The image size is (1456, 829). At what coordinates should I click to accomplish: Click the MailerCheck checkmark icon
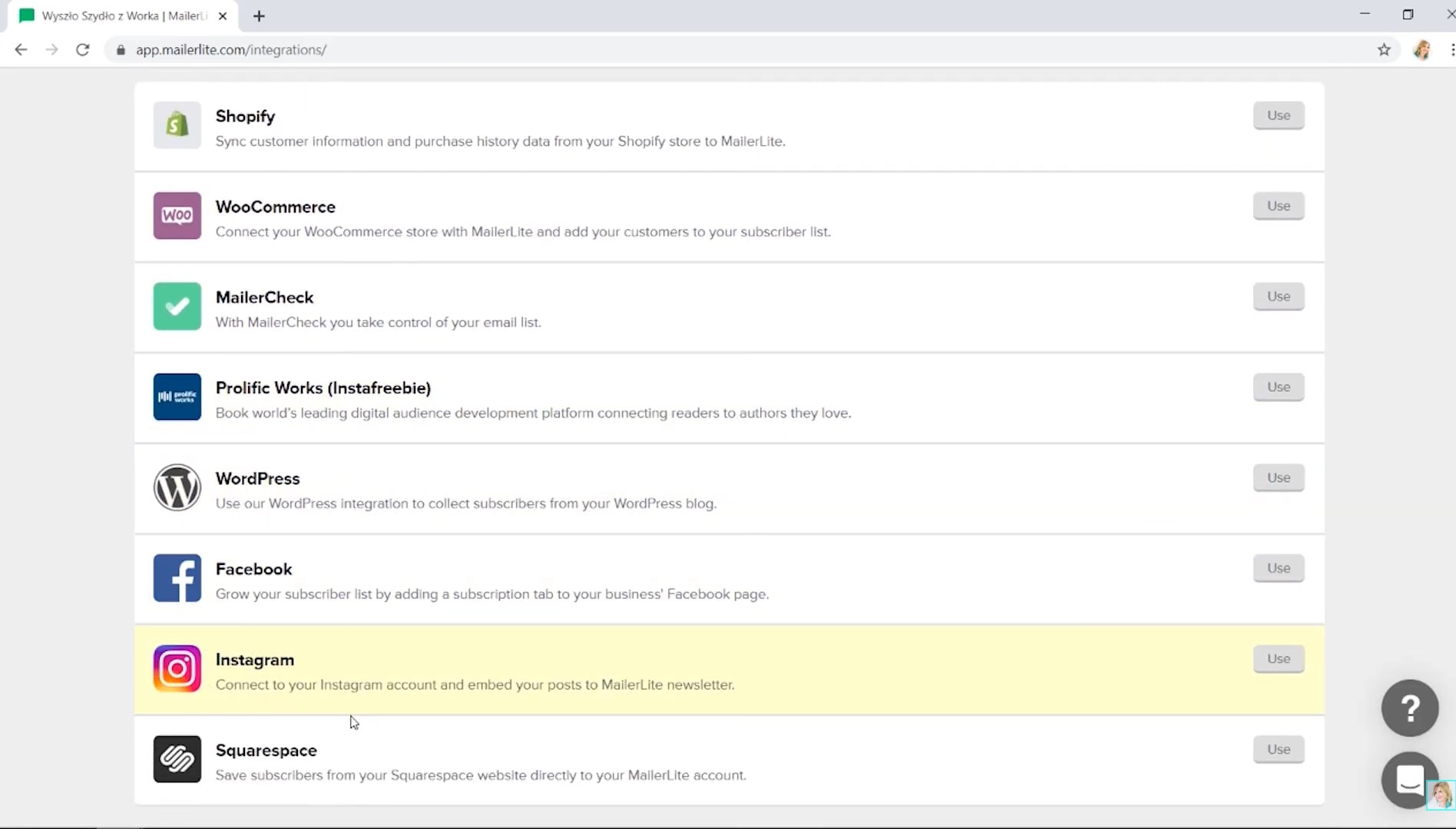click(177, 306)
